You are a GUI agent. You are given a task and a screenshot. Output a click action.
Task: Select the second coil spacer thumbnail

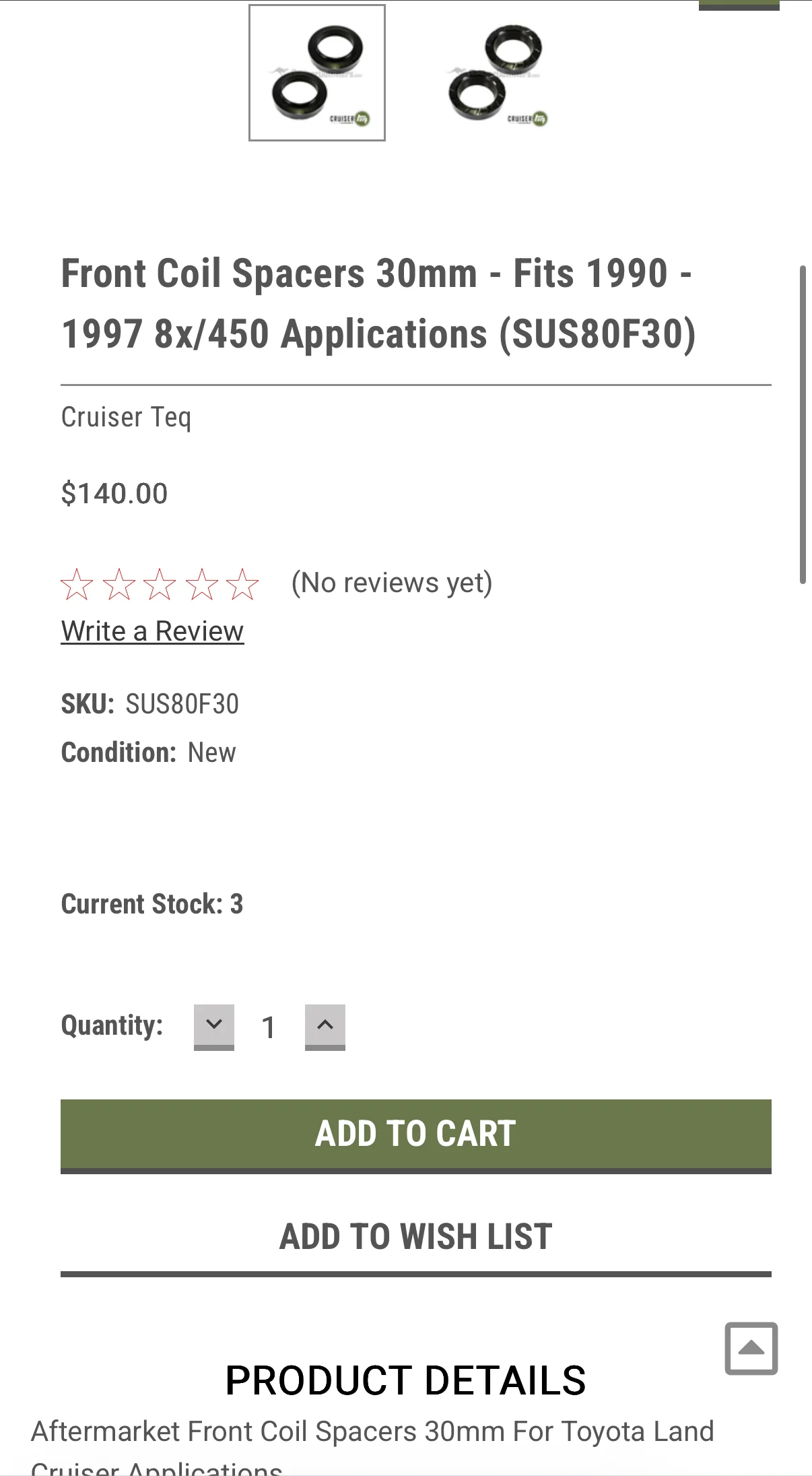pos(497,73)
